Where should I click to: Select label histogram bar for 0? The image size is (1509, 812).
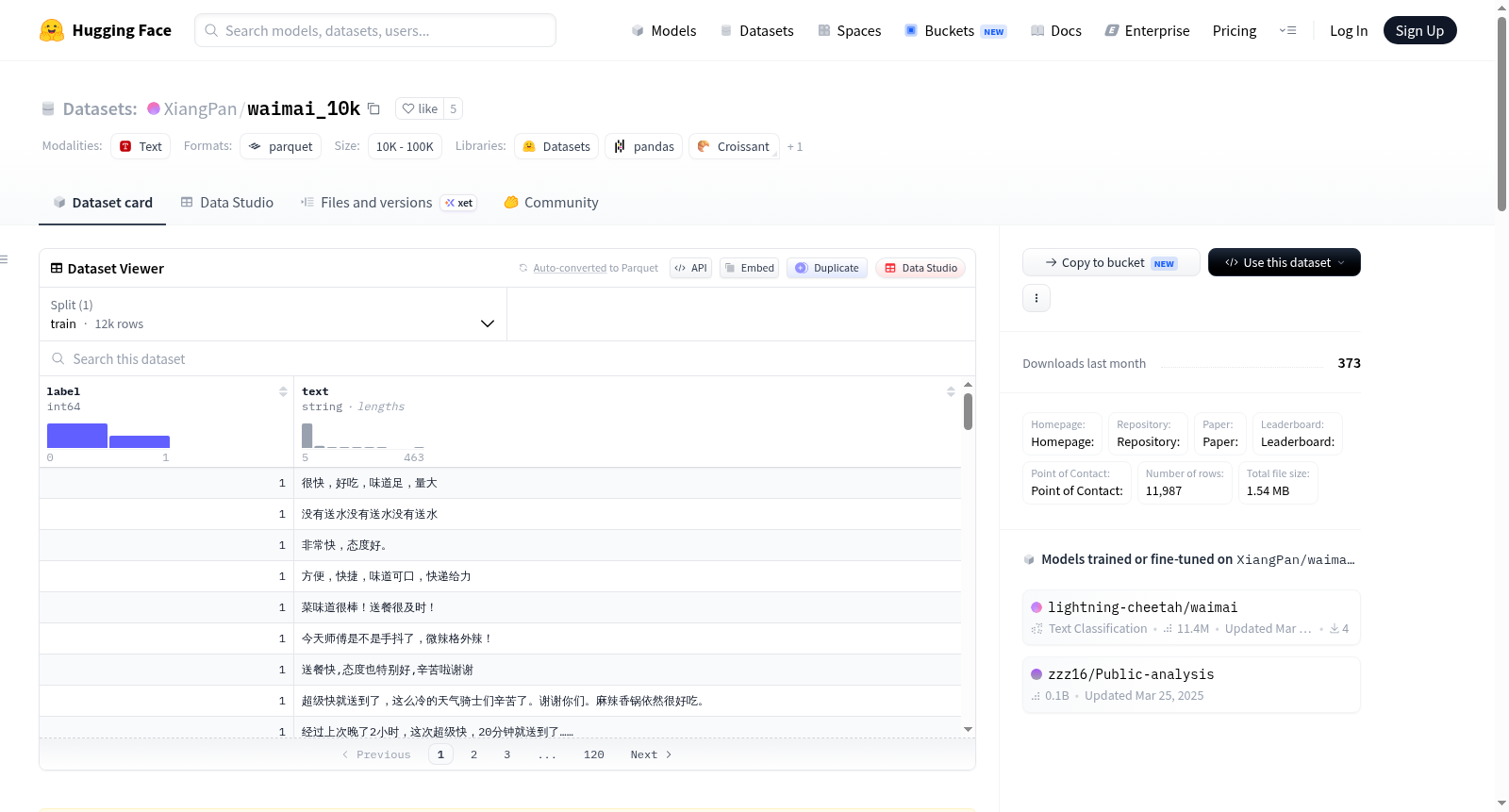(77, 436)
